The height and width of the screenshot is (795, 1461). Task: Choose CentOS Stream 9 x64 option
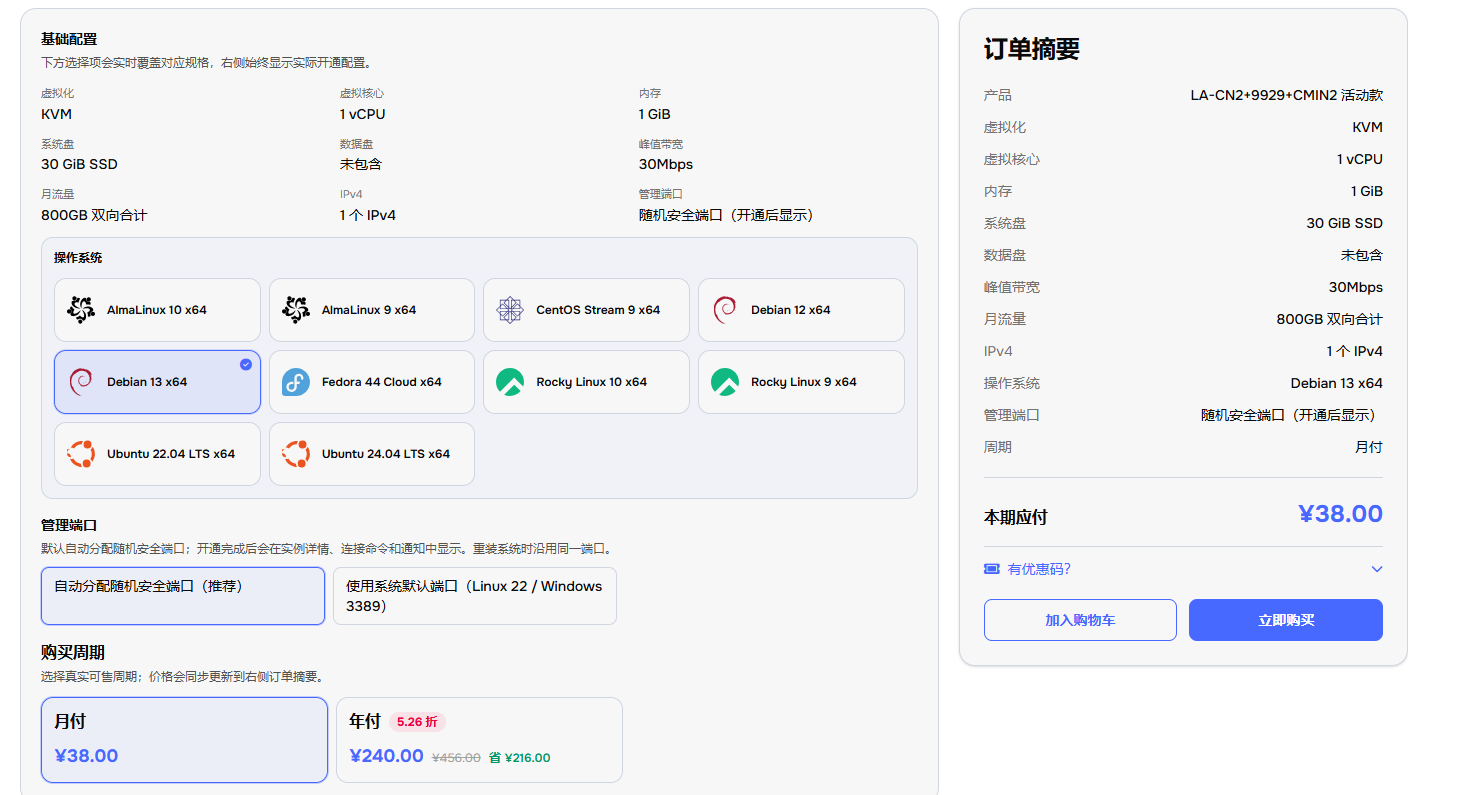coord(586,310)
